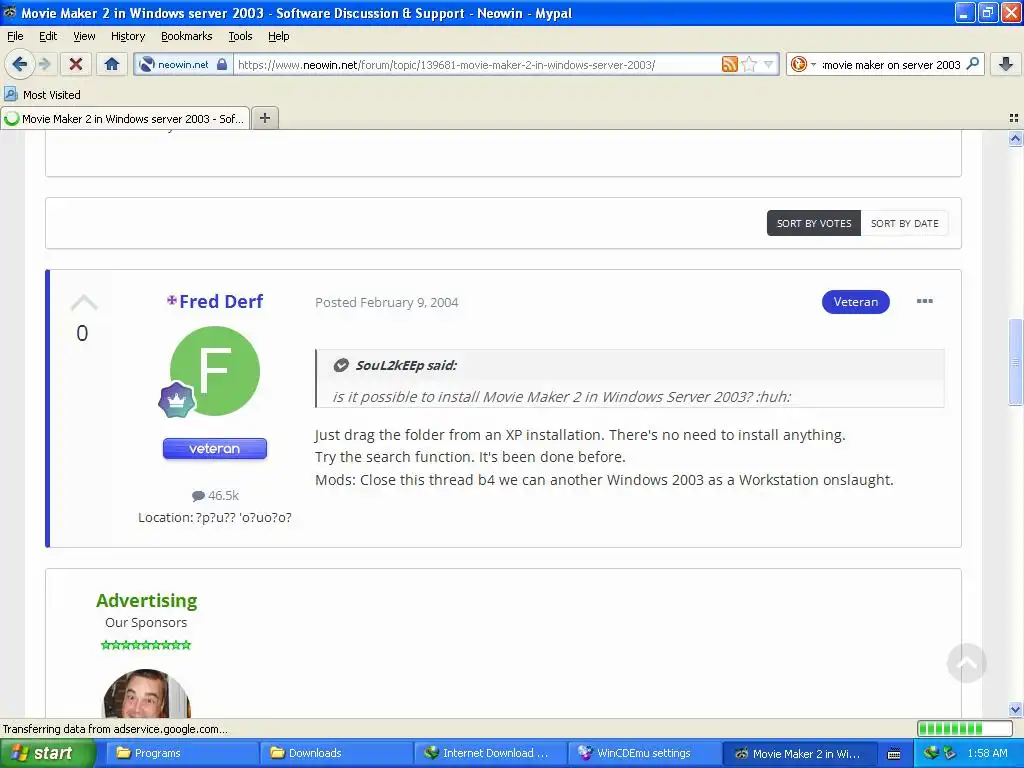Image resolution: width=1024 pixels, height=768 pixels.
Task: Click the crown rank badge on avatar
Action: 176,399
